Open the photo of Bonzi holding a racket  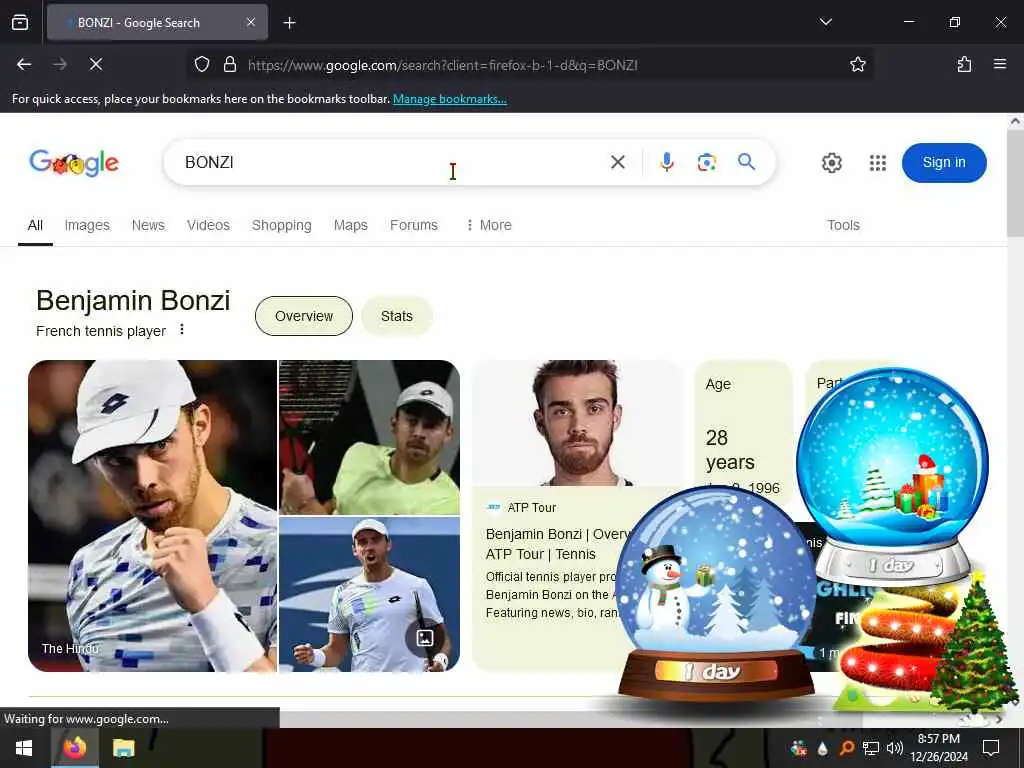tap(370, 594)
